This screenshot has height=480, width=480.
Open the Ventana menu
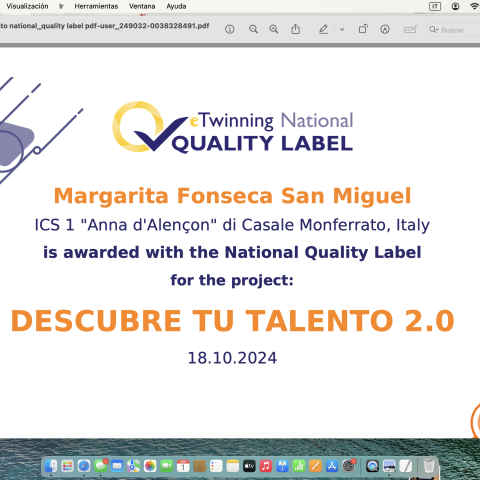pyautogui.click(x=142, y=6)
